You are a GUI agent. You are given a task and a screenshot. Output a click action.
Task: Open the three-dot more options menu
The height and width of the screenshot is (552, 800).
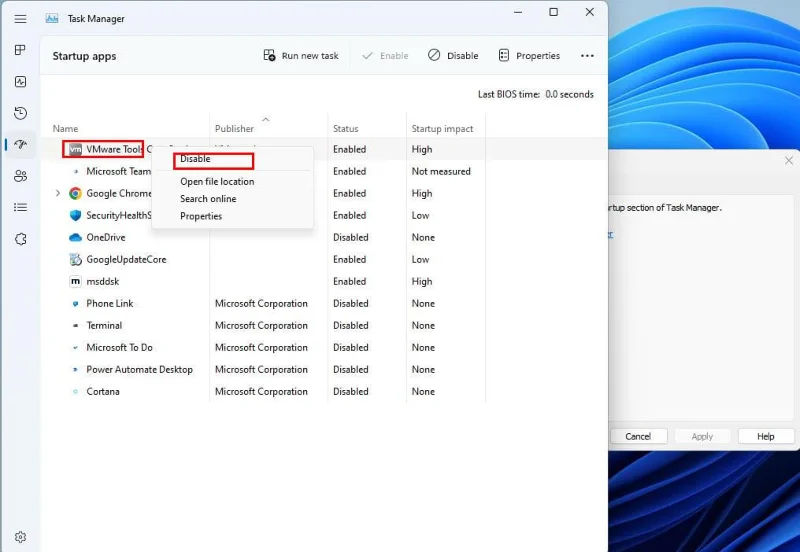tap(587, 56)
